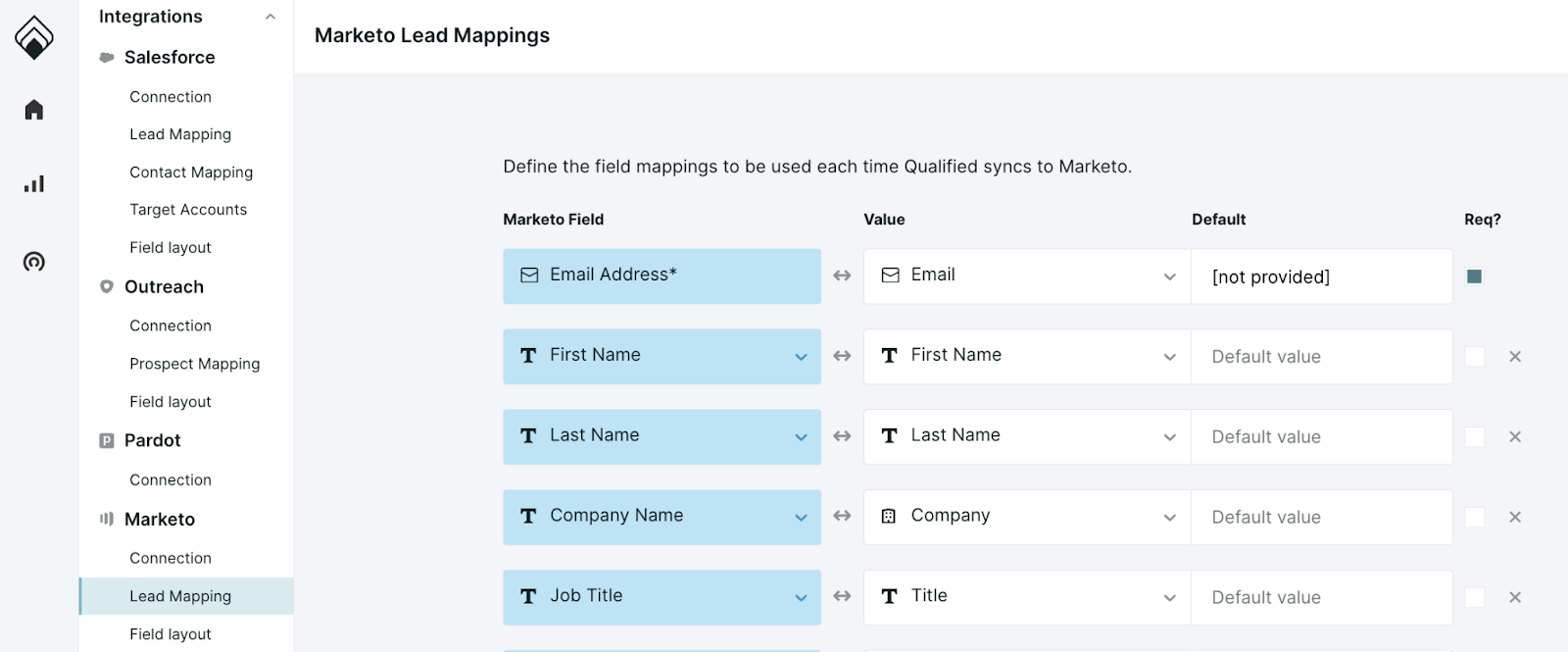This screenshot has height=652, width=1568.
Task: Click the arrows icon in First Name row
Action: point(842,357)
